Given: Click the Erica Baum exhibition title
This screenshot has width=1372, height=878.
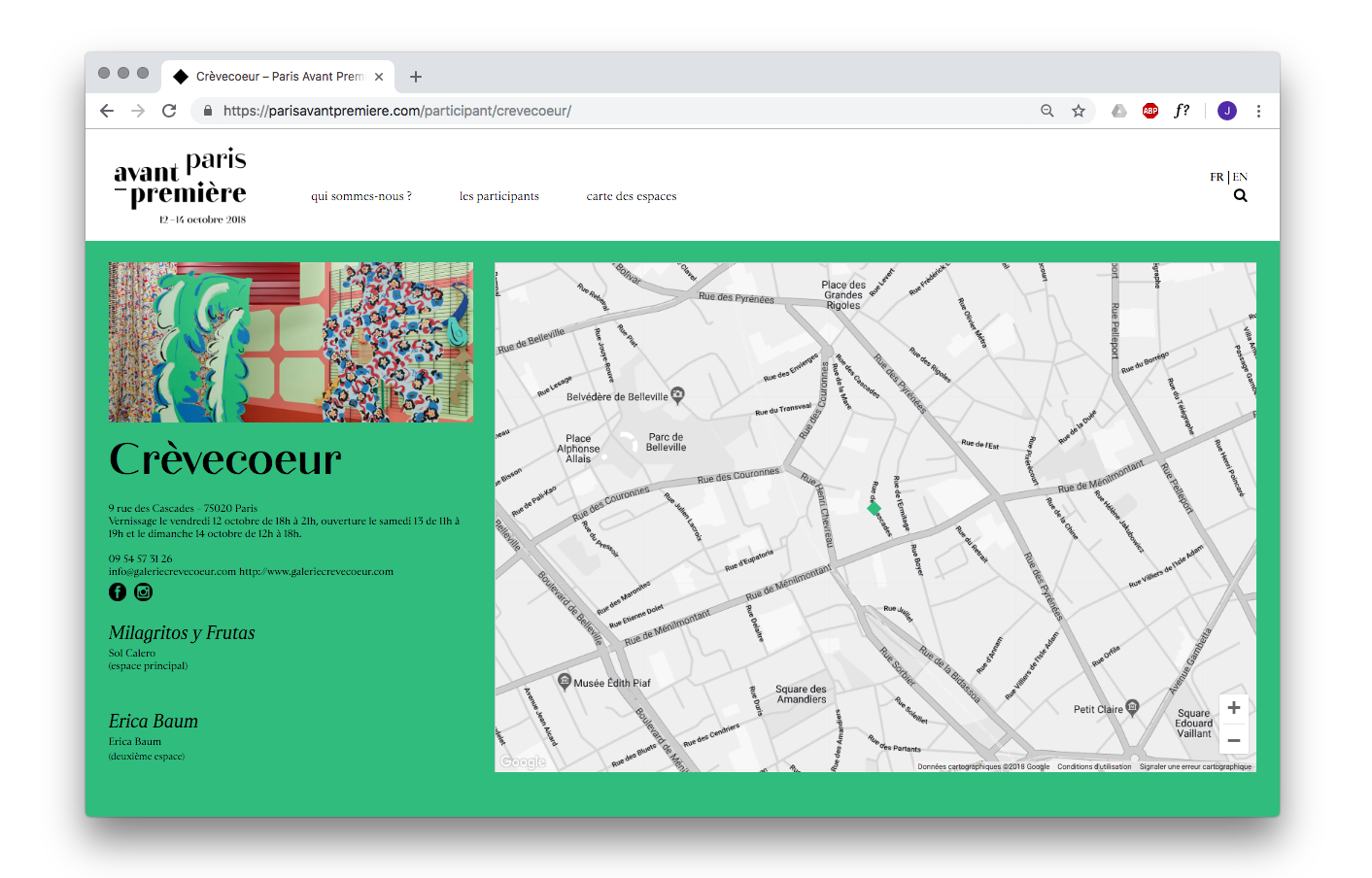Looking at the screenshot, I should 154,722.
